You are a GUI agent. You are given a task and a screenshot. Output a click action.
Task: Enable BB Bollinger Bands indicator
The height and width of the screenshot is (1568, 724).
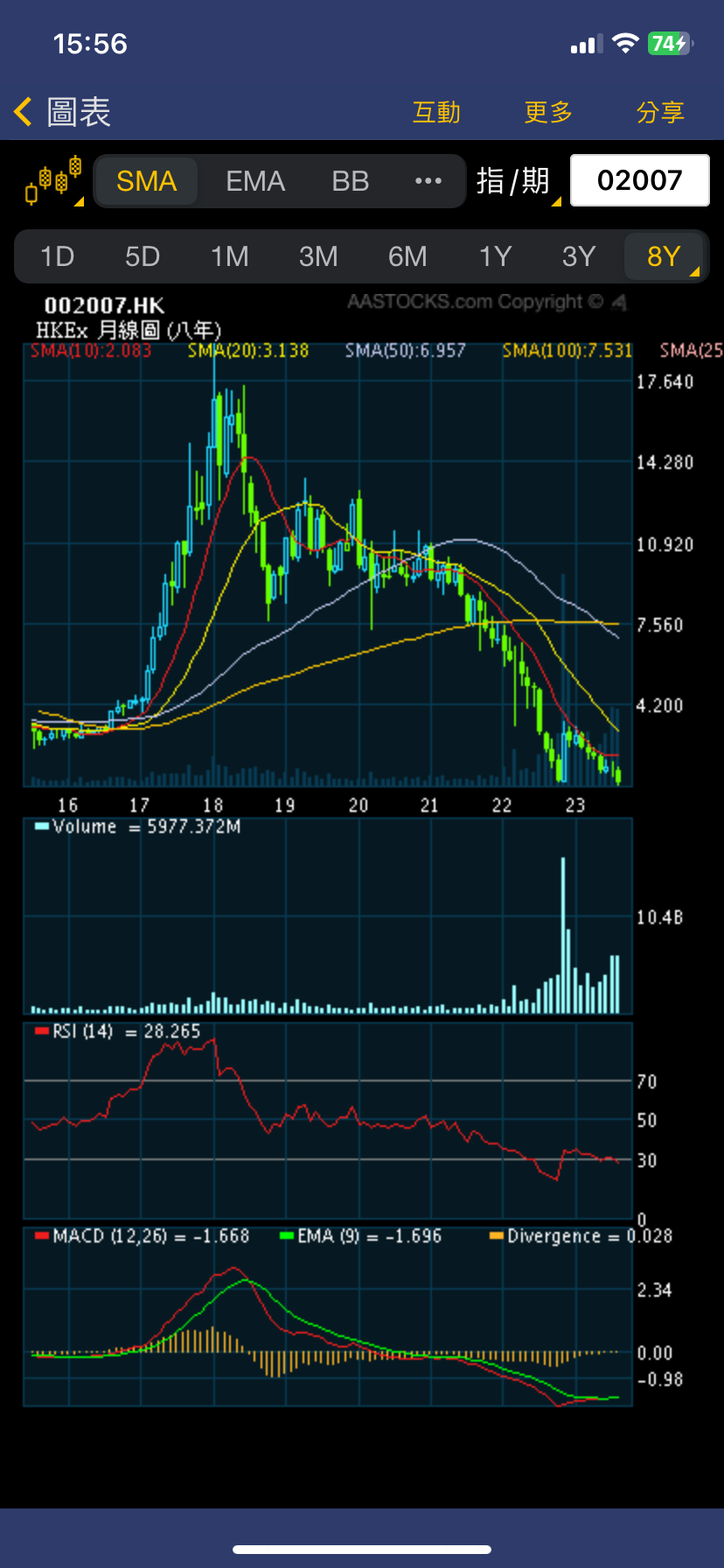[x=350, y=181]
